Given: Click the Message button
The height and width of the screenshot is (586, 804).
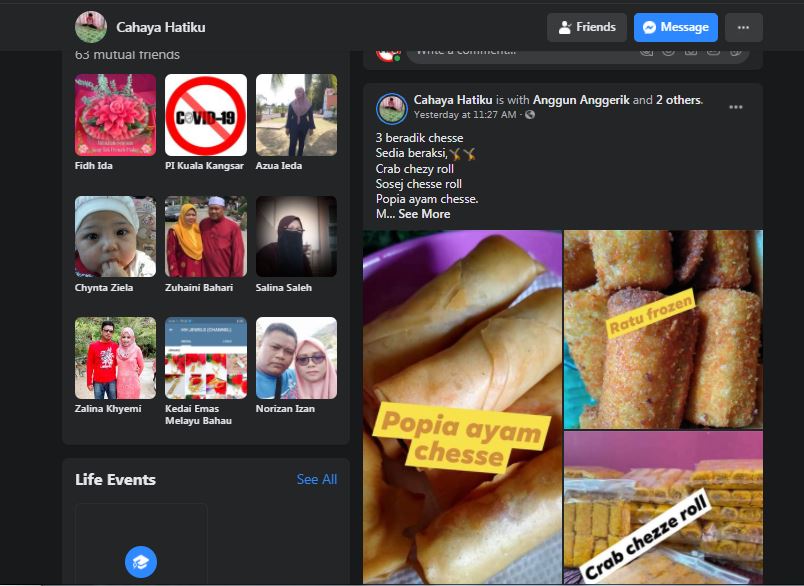Looking at the screenshot, I should tap(675, 27).
